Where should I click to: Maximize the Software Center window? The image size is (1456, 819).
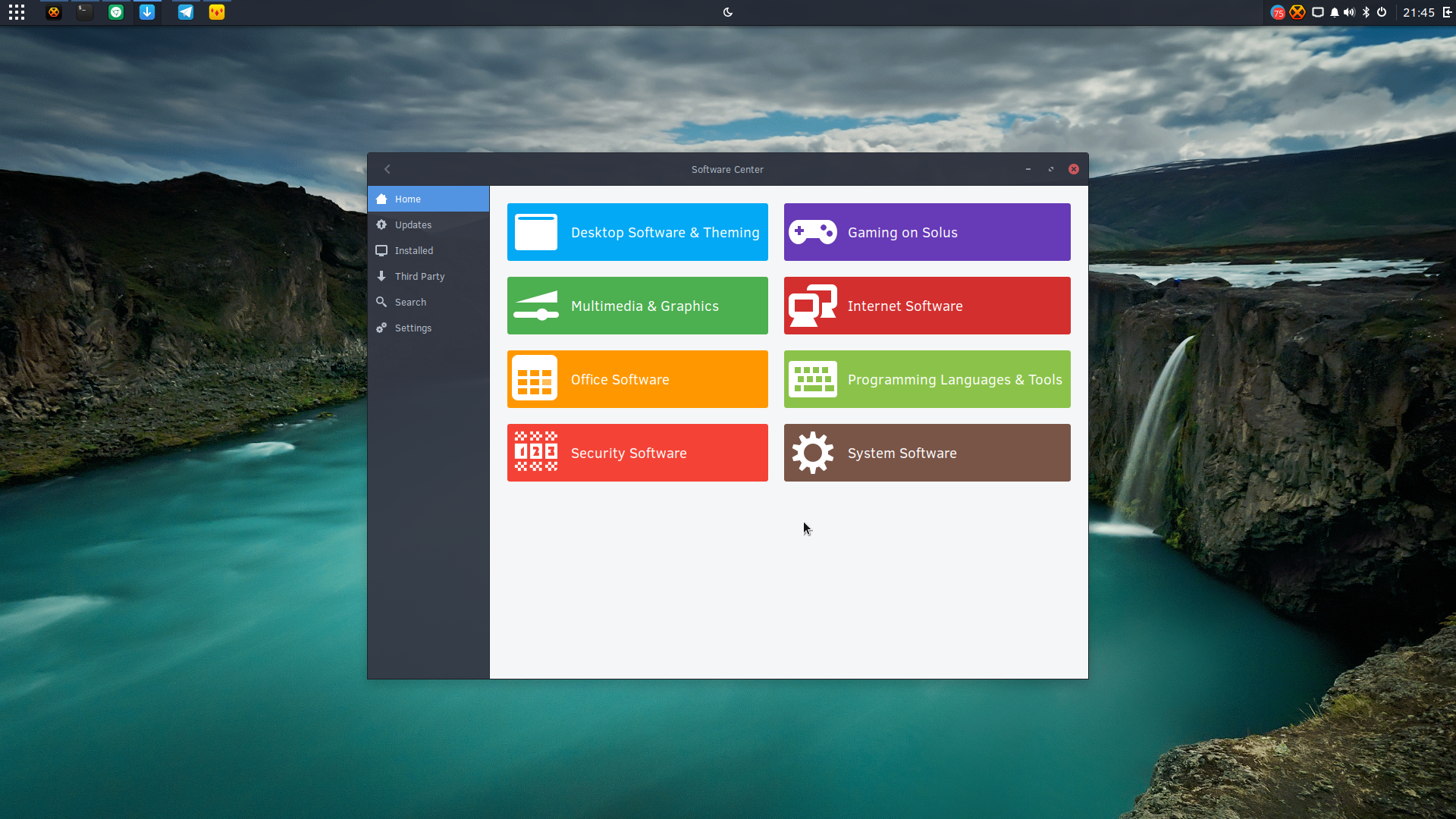[x=1051, y=169]
